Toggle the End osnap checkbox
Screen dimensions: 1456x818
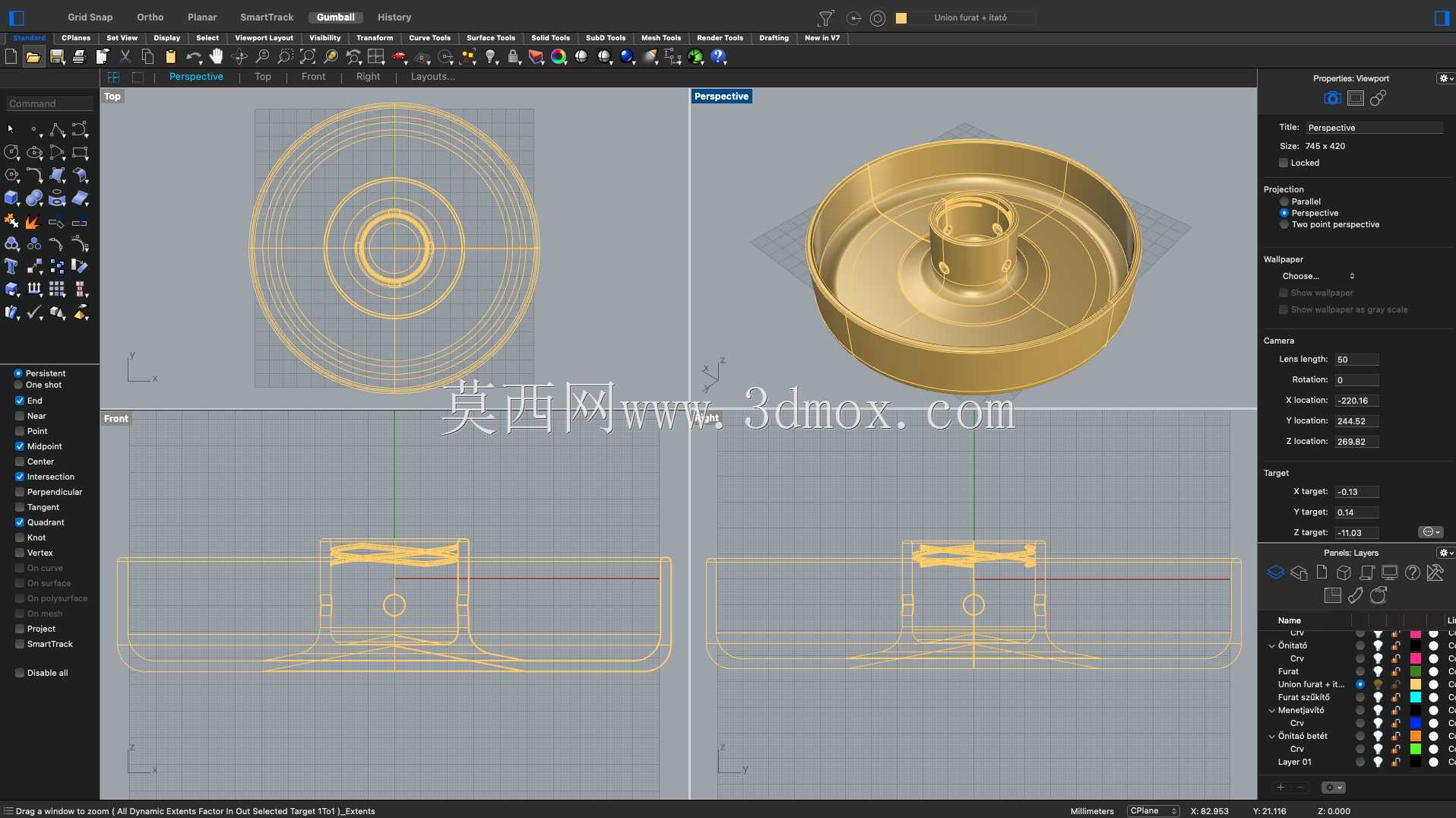[20, 401]
